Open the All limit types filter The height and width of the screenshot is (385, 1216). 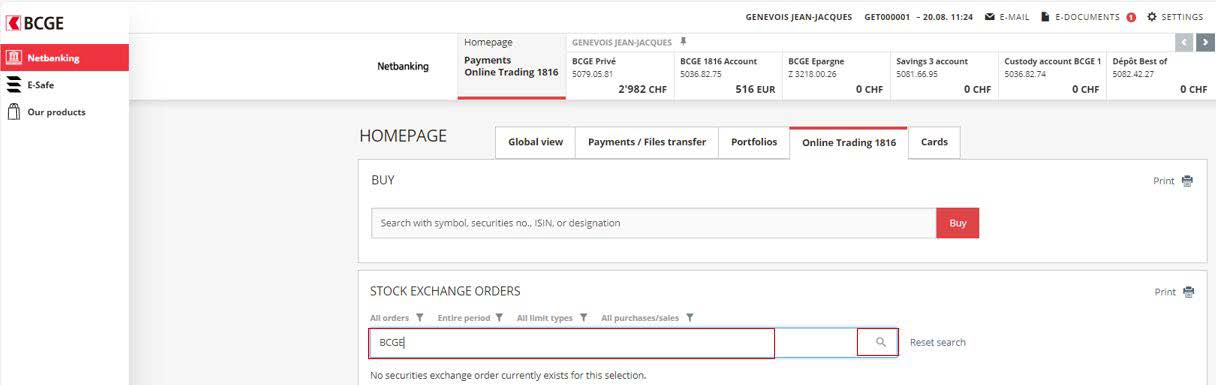tap(552, 318)
